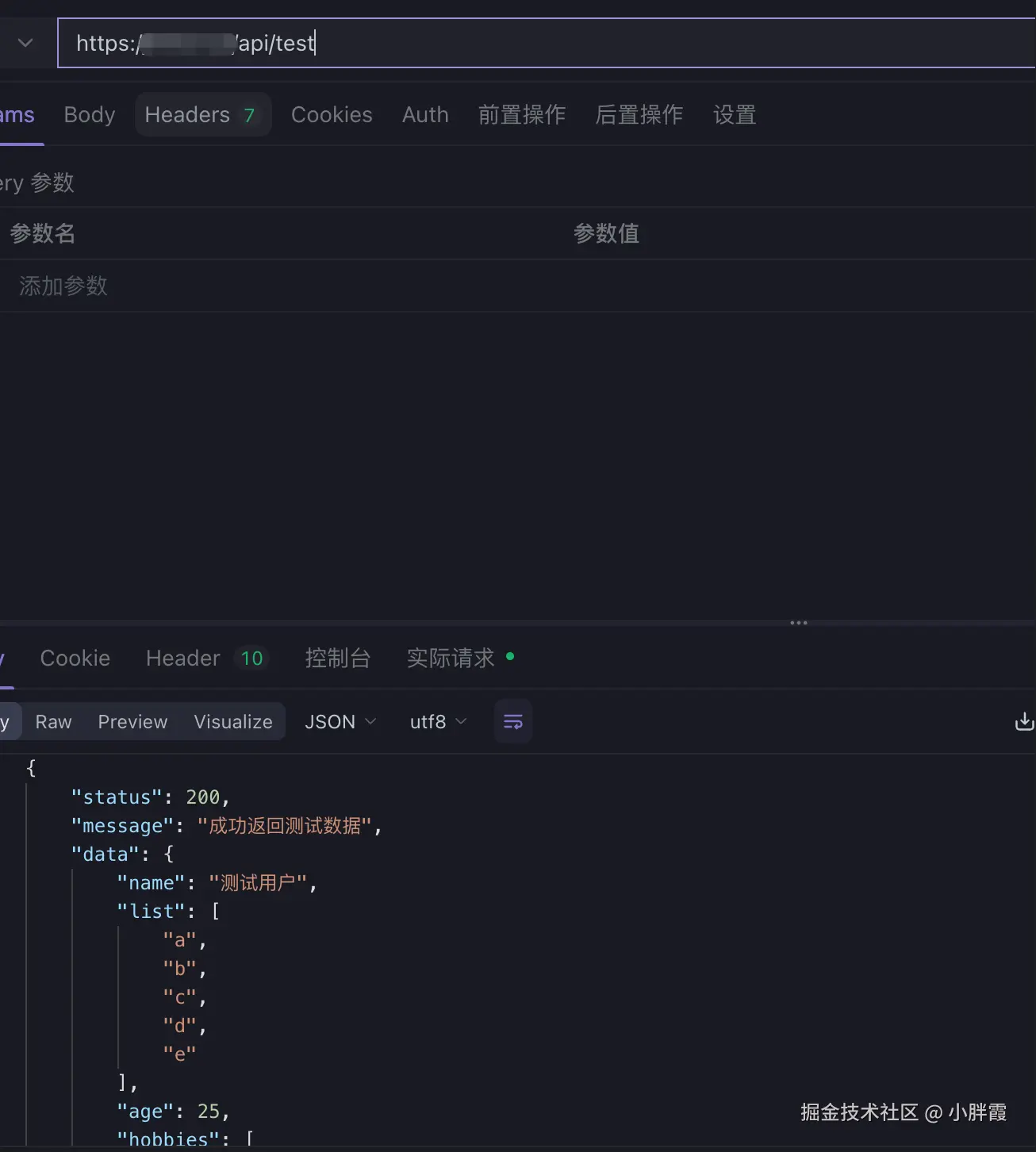The width and height of the screenshot is (1036, 1152).
Task: Open the utf8 encoding dropdown
Action: [438, 722]
